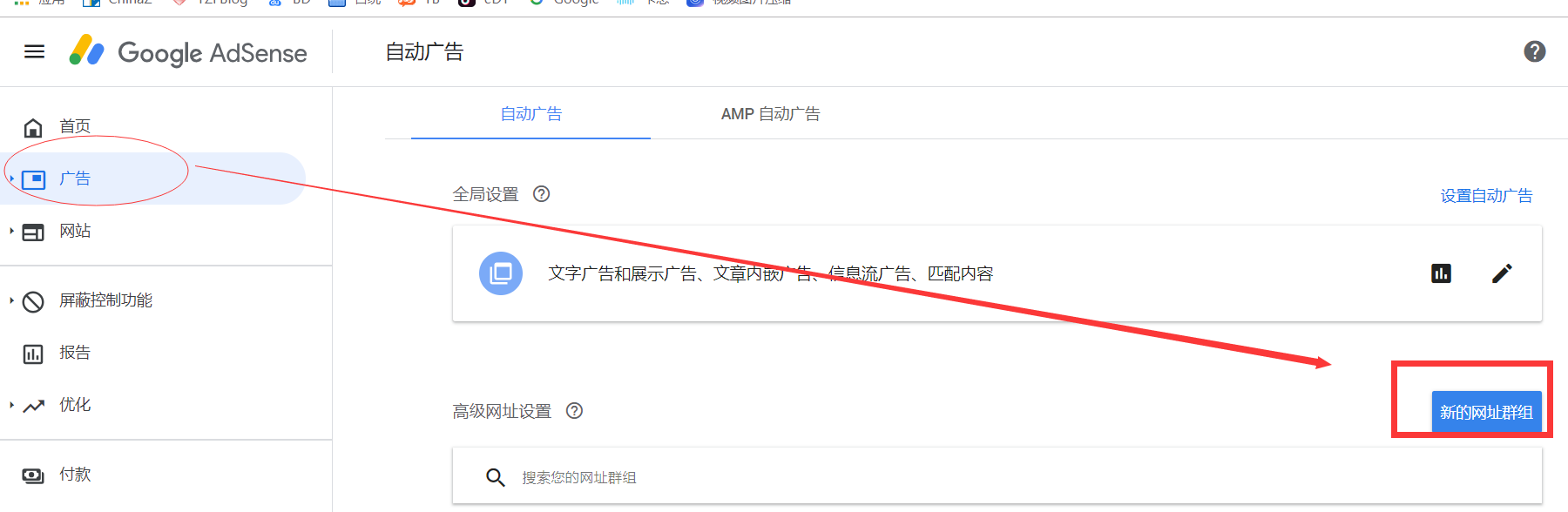Screen dimensions: 1568x512
Task: Open the help icon in the top header
Action: pos(1534,52)
